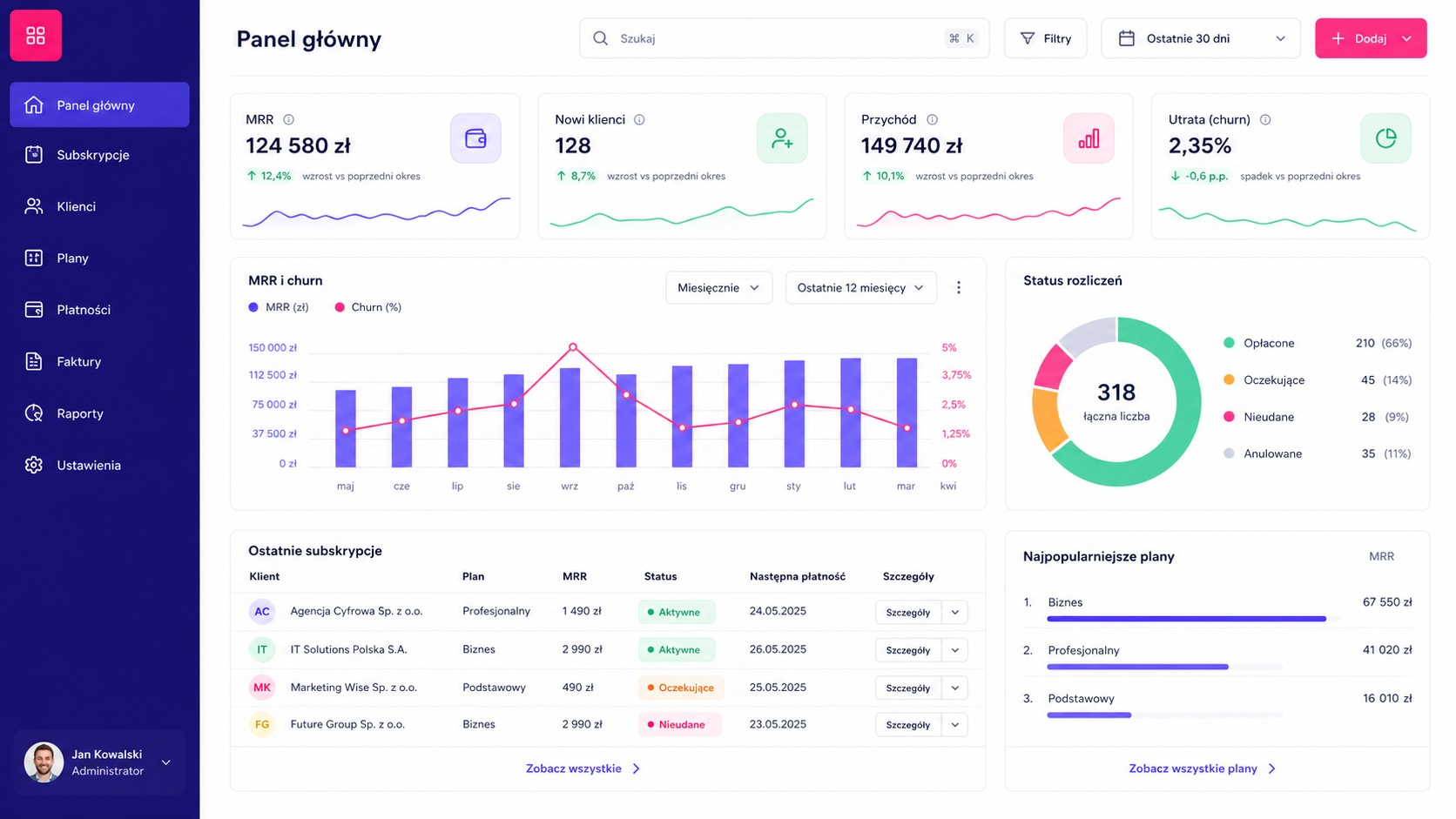Go to Panel główny in sidebar
The height and width of the screenshot is (819, 1456).
click(99, 104)
